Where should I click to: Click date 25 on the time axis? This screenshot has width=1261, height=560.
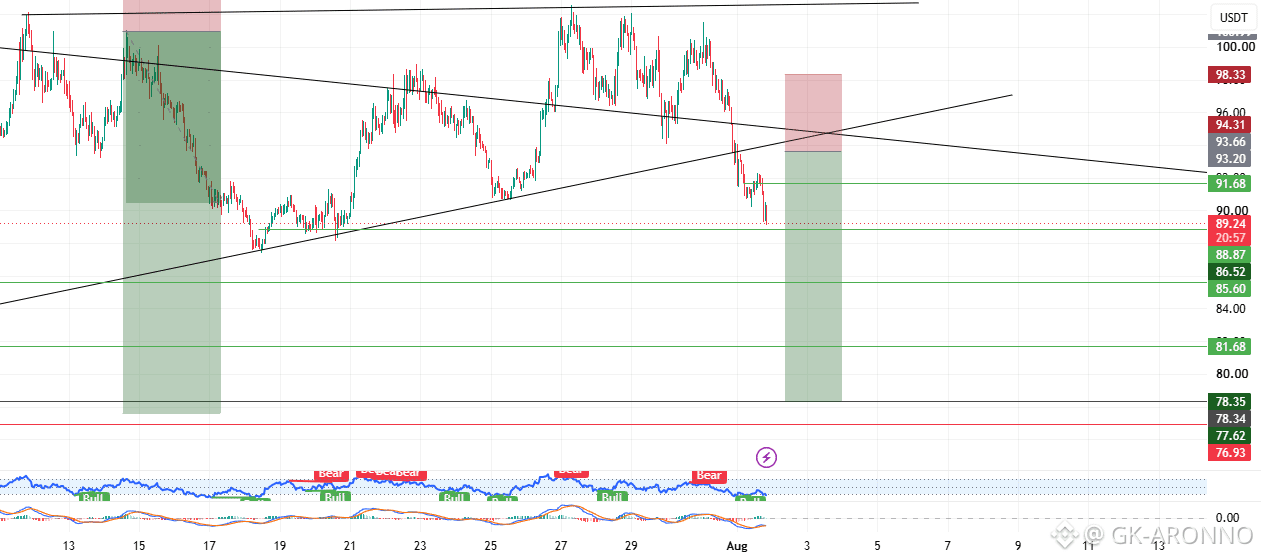tap(491, 546)
